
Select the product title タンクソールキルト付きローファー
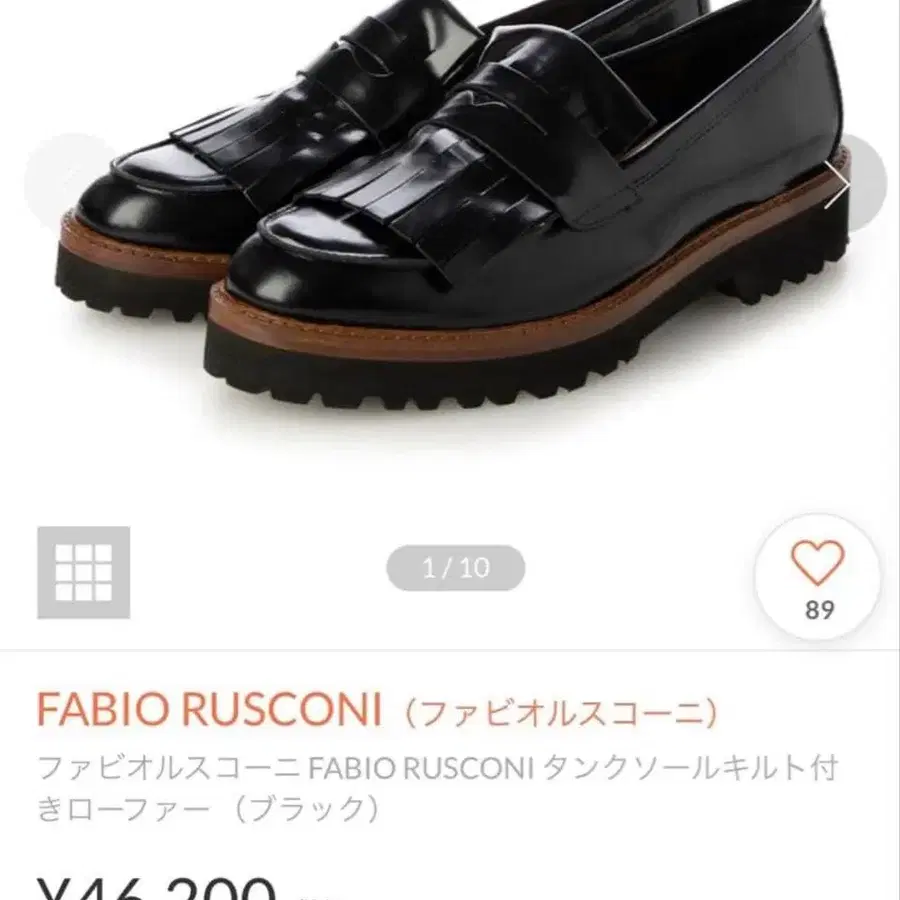tap(437, 788)
